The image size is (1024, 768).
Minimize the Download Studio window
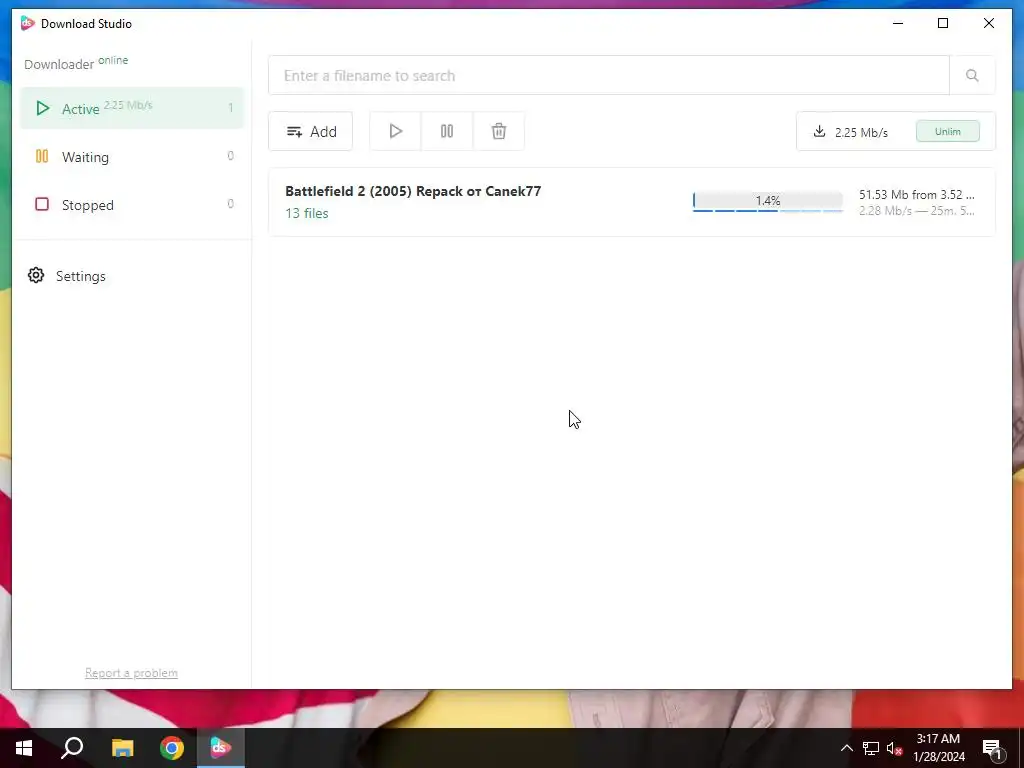coord(898,24)
